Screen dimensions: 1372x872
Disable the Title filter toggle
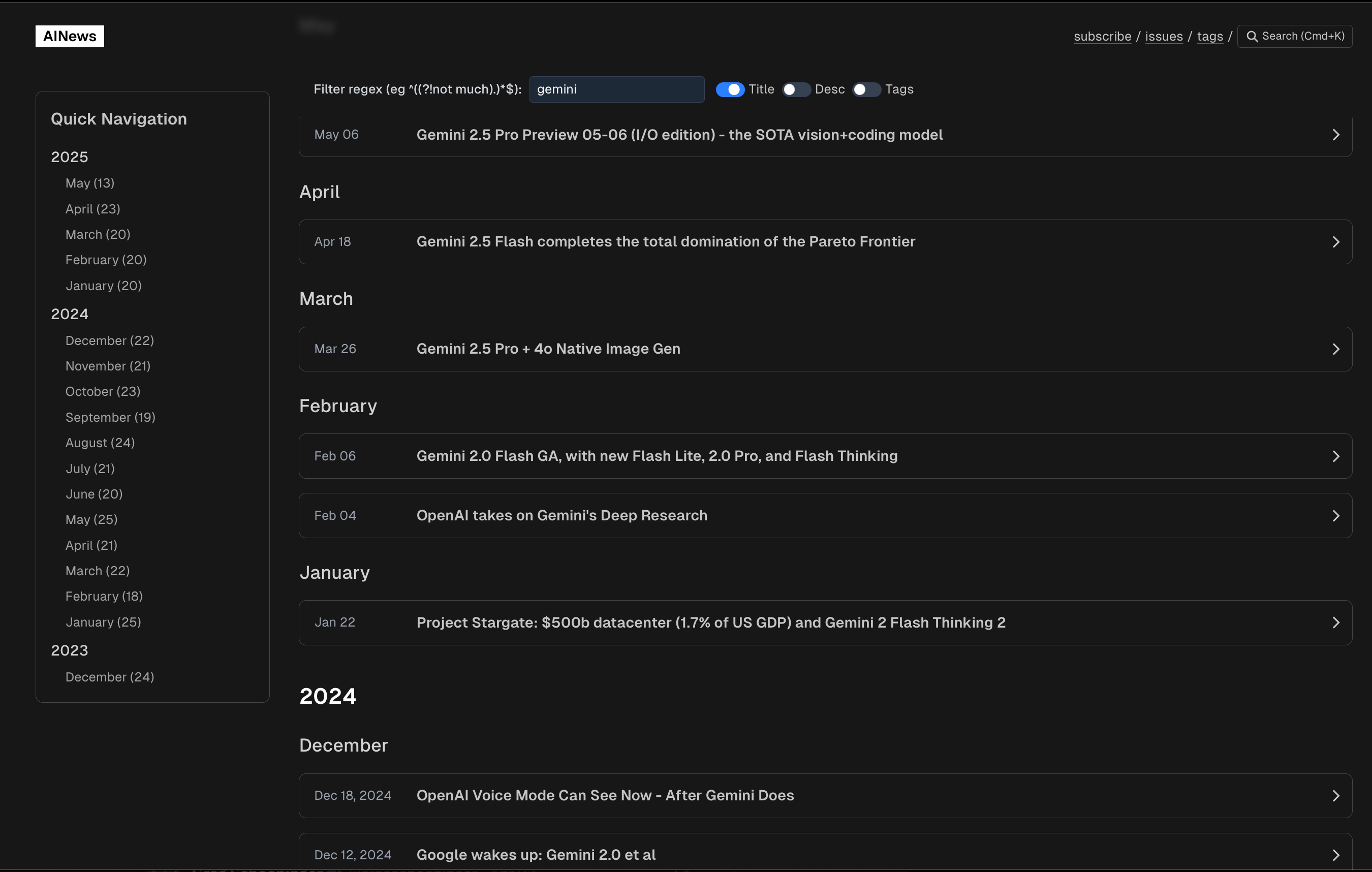[x=729, y=89]
